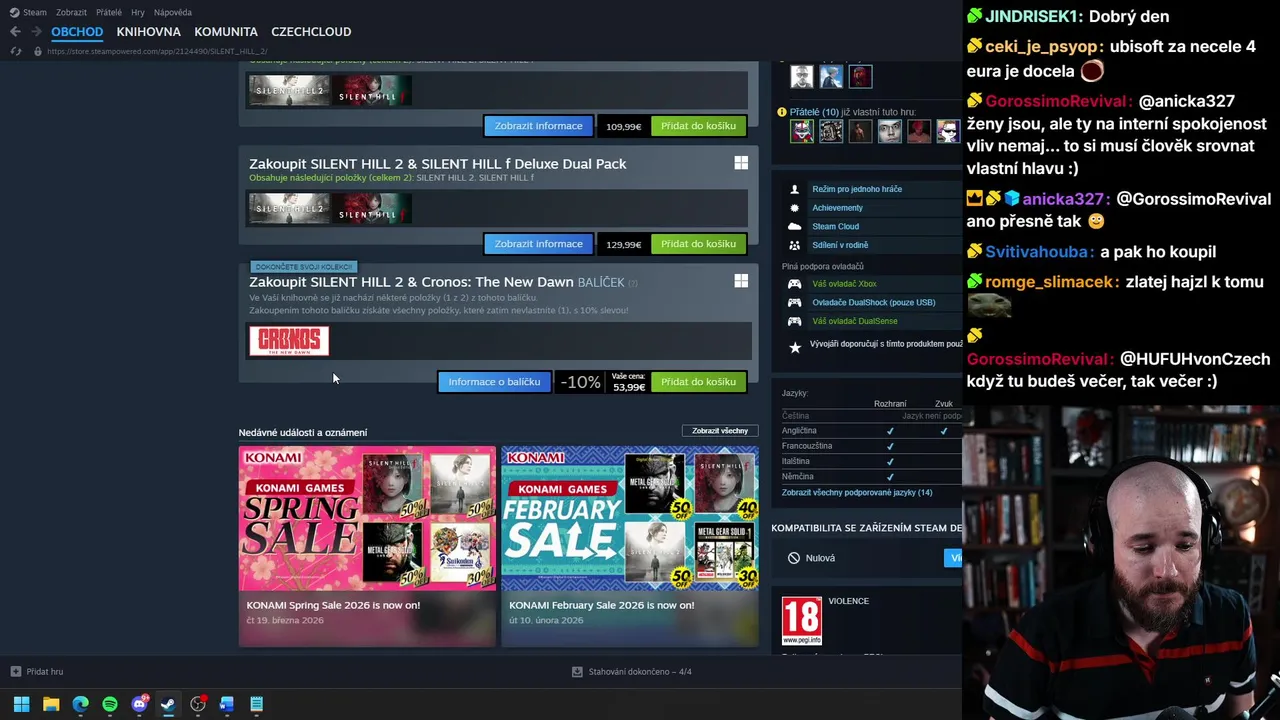Add the Cronos bundle to the cart

[698, 382]
